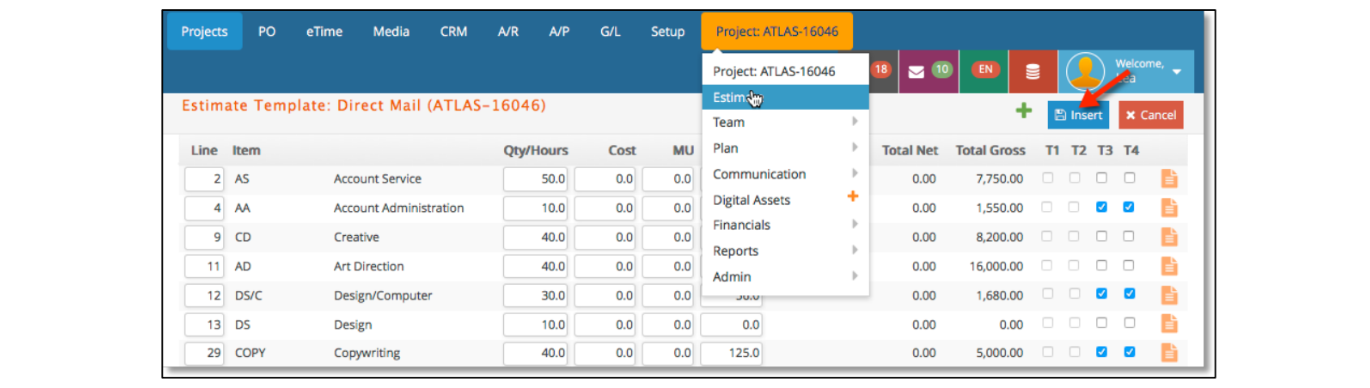The width and height of the screenshot is (1370, 388).
Task: Open the note icon for Account Service row
Action: (x=1169, y=179)
